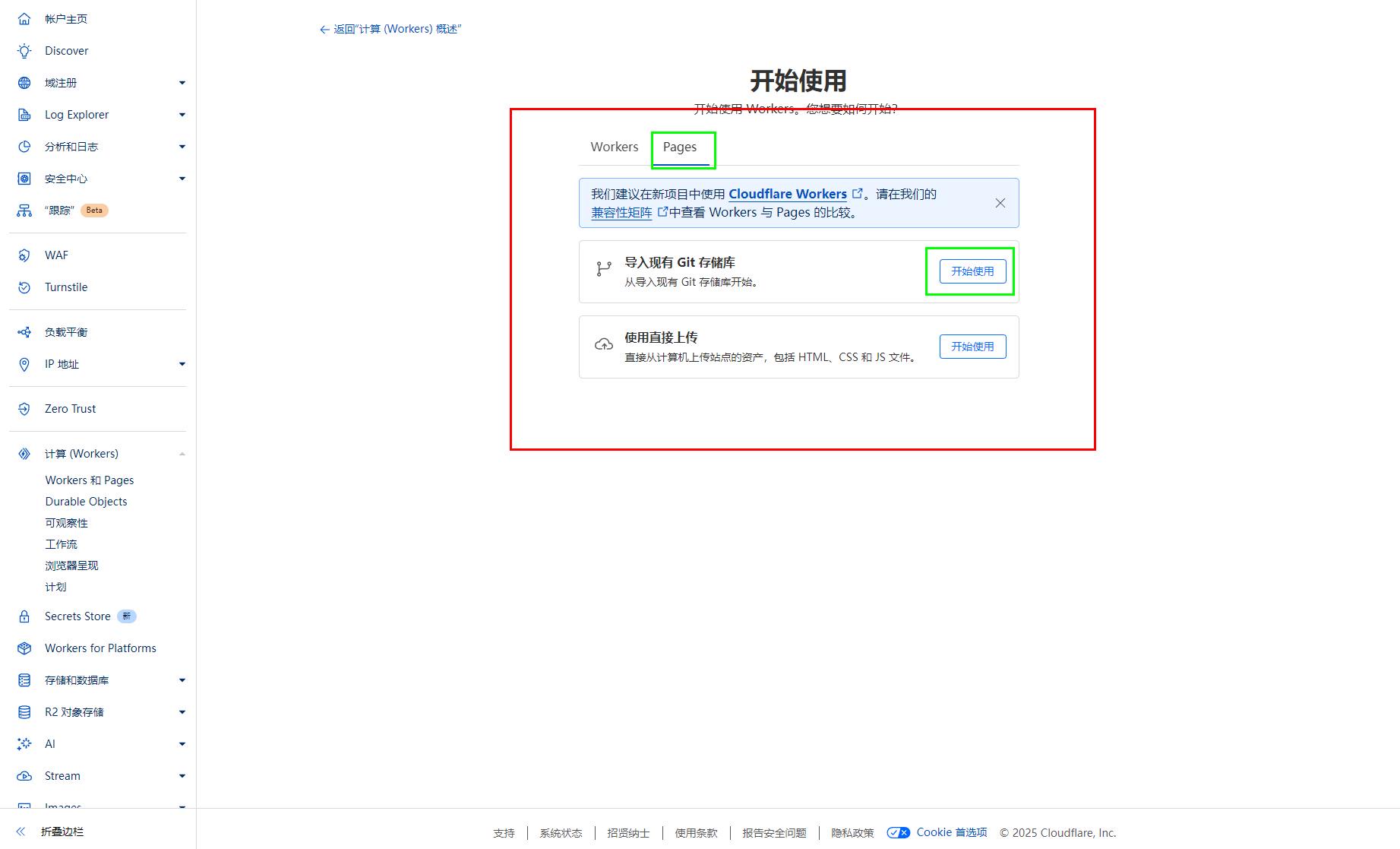This screenshot has width=1400, height=849.
Task: Expand the Log Explorer menu arrow
Action: coord(182,115)
